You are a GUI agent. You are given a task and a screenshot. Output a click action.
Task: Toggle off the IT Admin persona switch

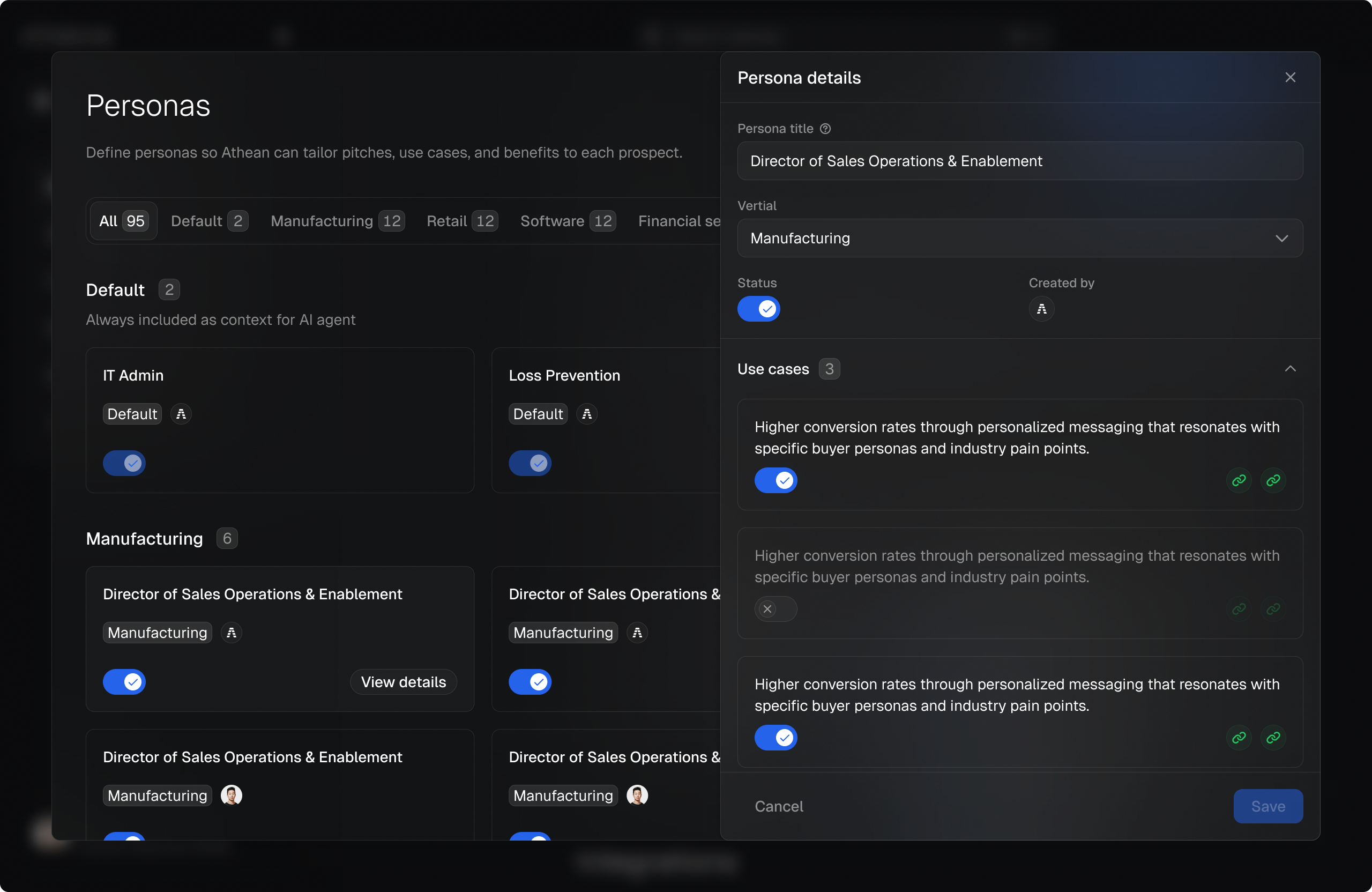click(124, 463)
